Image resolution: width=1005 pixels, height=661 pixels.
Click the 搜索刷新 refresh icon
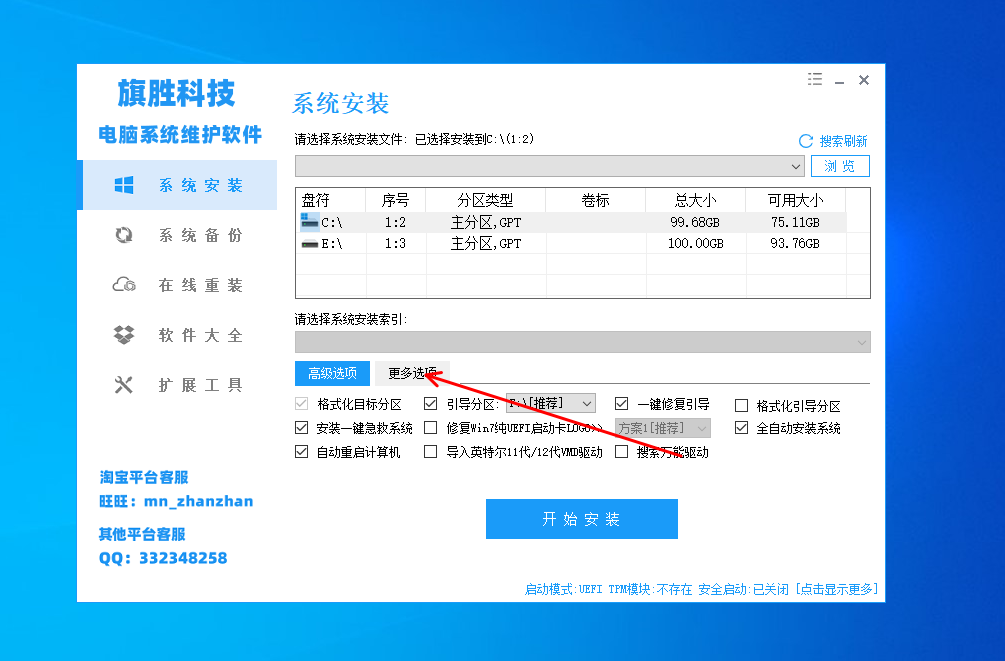[807, 141]
